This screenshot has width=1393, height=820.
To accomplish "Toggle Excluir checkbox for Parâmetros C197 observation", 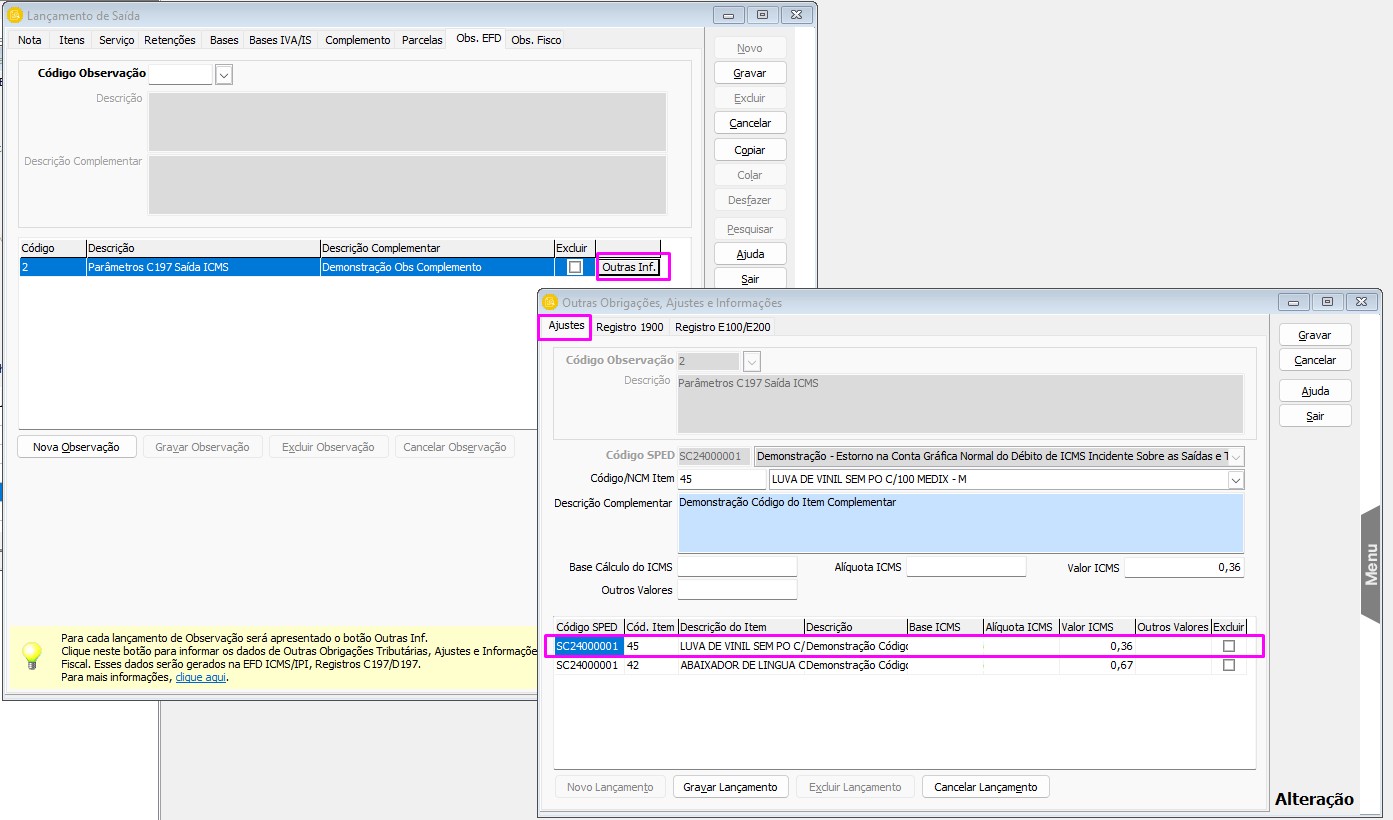I will (x=574, y=267).
